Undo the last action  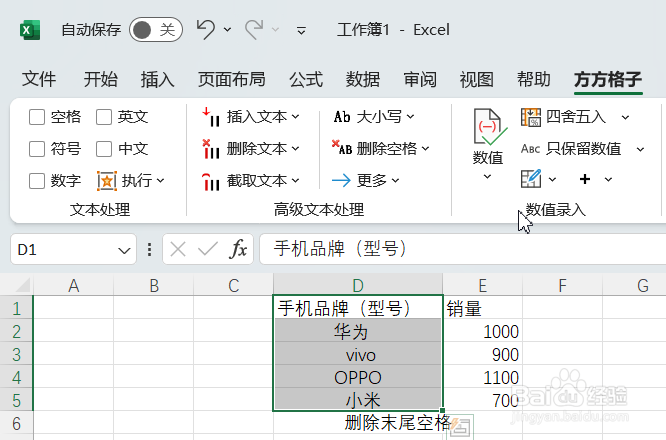coord(206,29)
